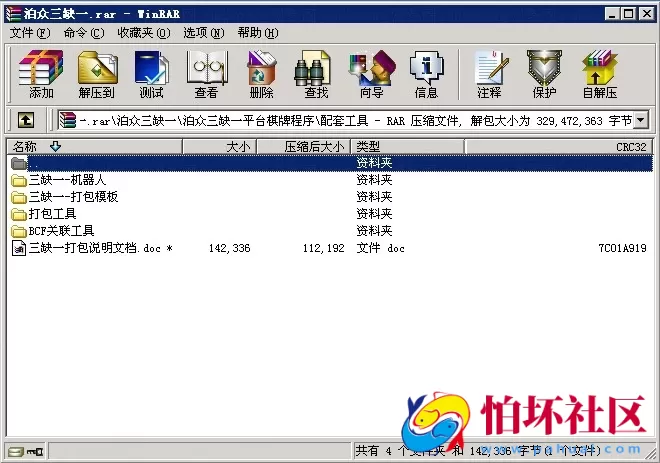This screenshot has height=463, width=660.
Task: Click the WinRAR title bar icon
Action: (13, 14)
